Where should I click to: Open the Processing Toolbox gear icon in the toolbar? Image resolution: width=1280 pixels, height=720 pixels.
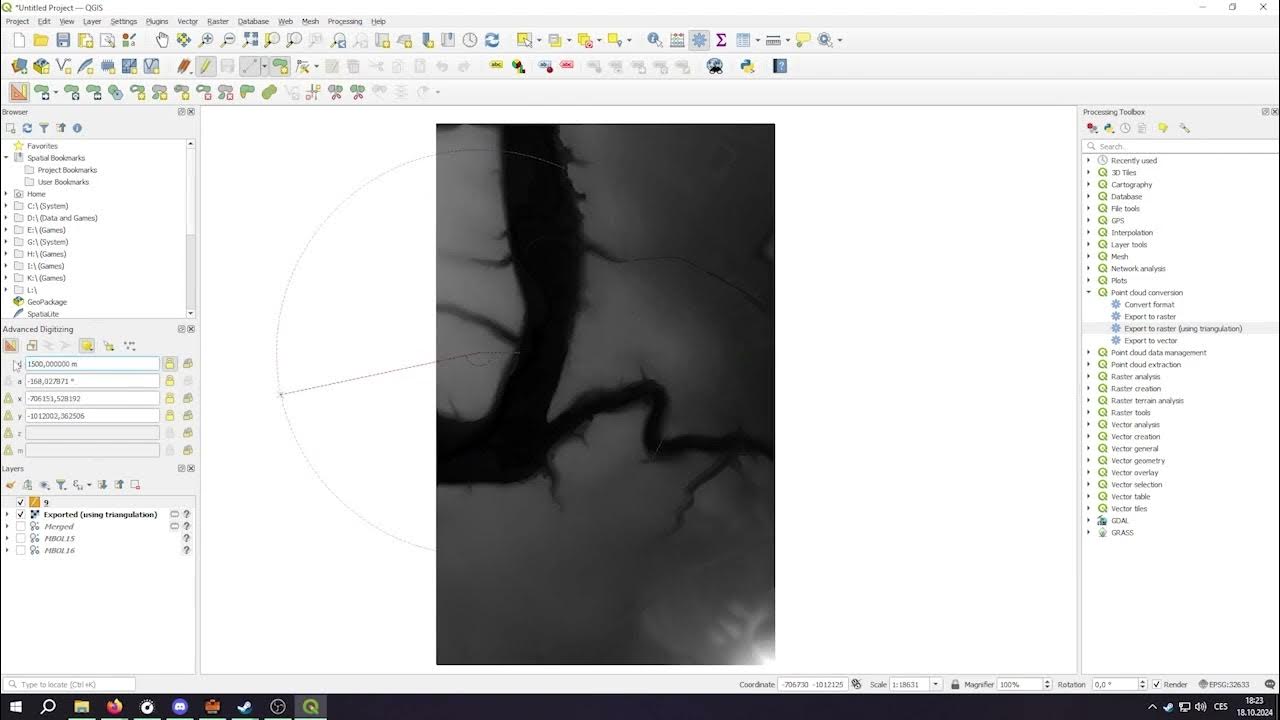pos(699,40)
